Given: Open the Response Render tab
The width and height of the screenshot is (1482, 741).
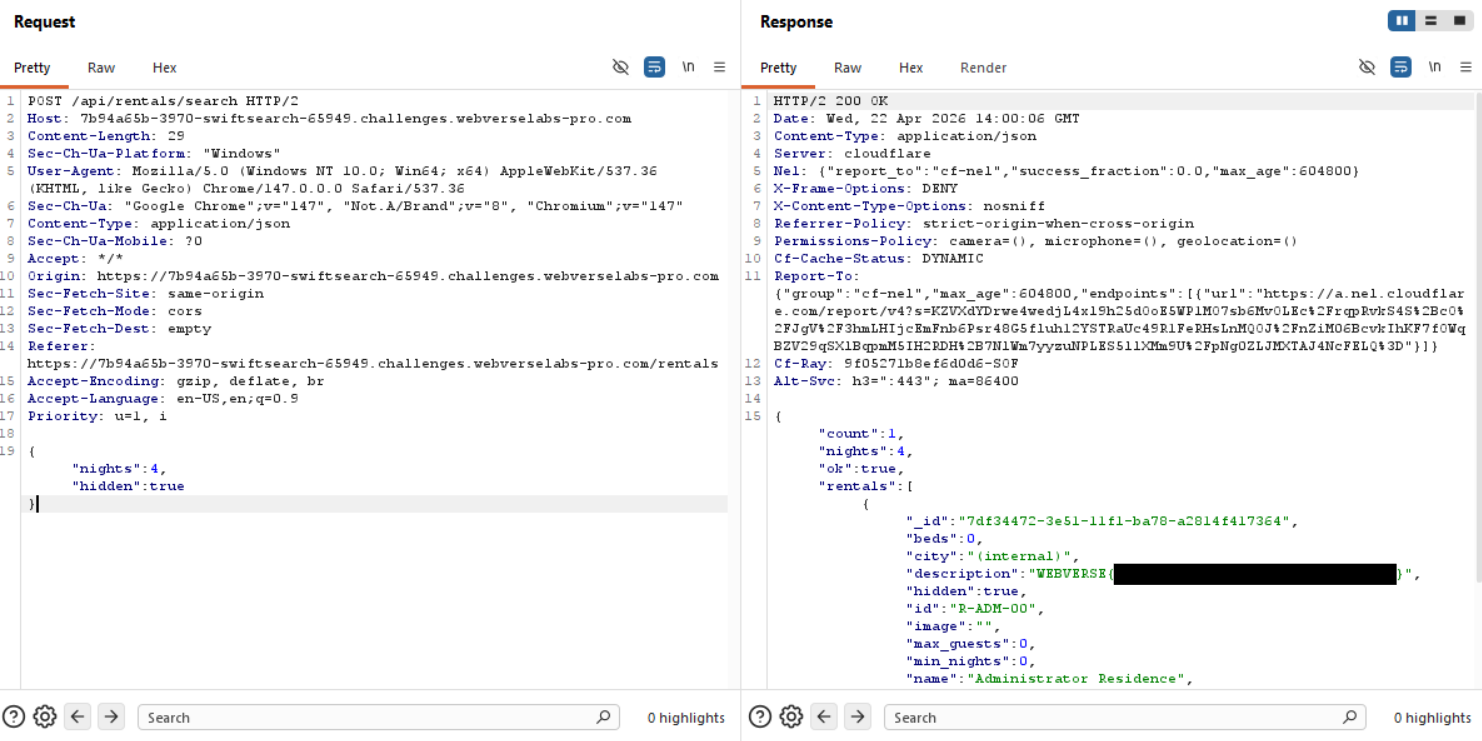Looking at the screenshot, I should click(983, 68).
